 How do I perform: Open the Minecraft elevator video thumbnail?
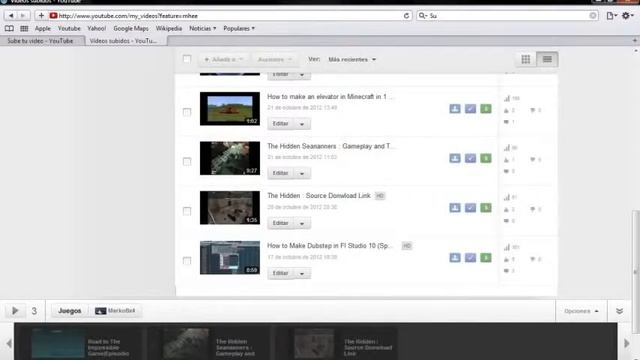[x=230, y=109]
